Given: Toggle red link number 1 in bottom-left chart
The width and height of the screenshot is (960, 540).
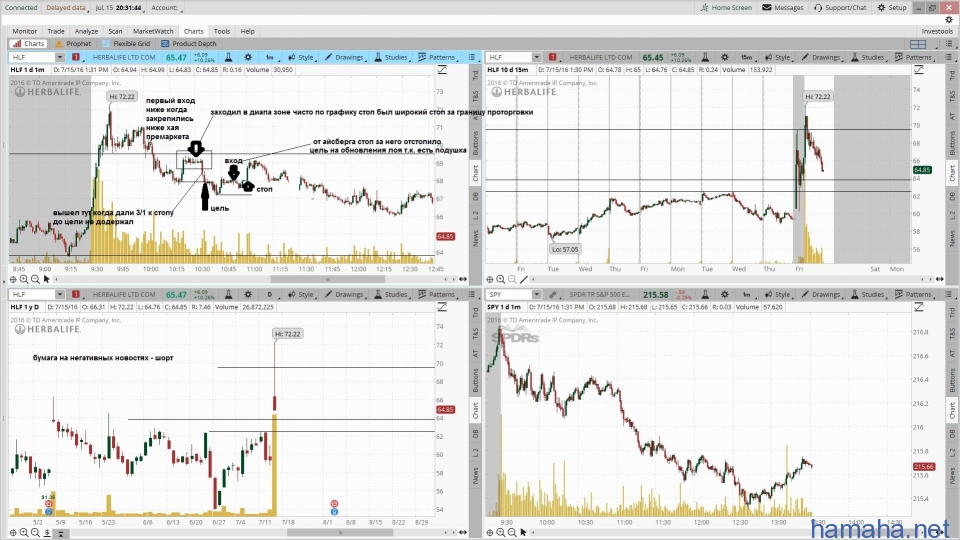Looking at the screenshot, I should click(x=76, y=294).
